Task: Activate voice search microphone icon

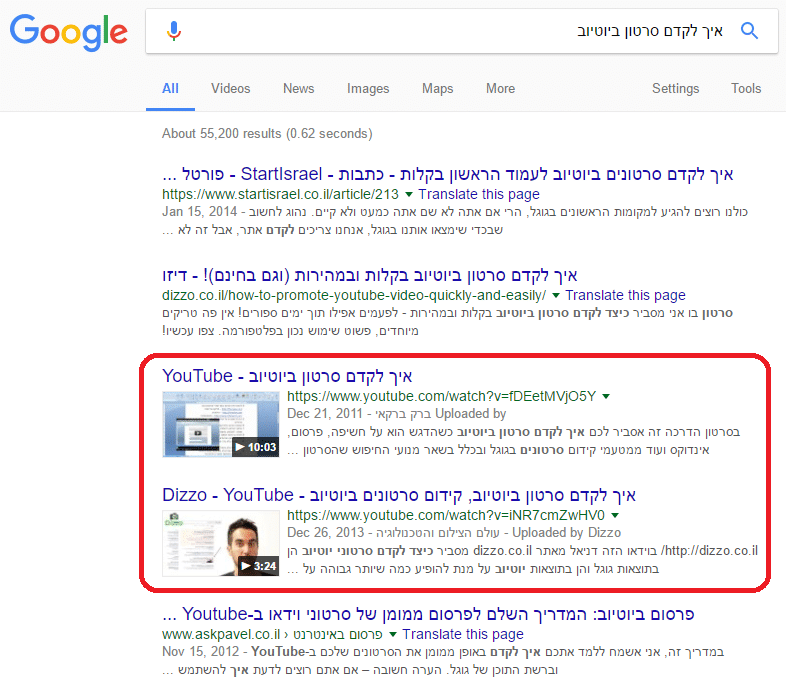Action: pos(174,31)
